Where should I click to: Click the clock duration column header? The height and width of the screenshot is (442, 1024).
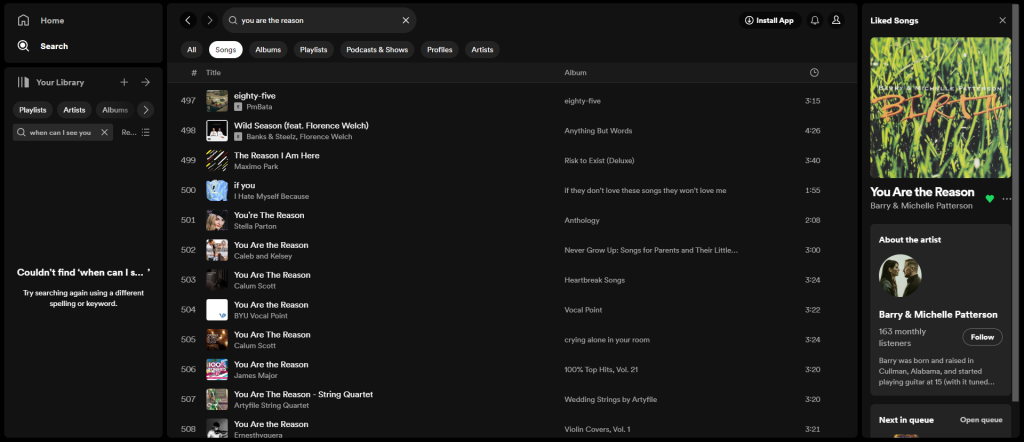814,73
